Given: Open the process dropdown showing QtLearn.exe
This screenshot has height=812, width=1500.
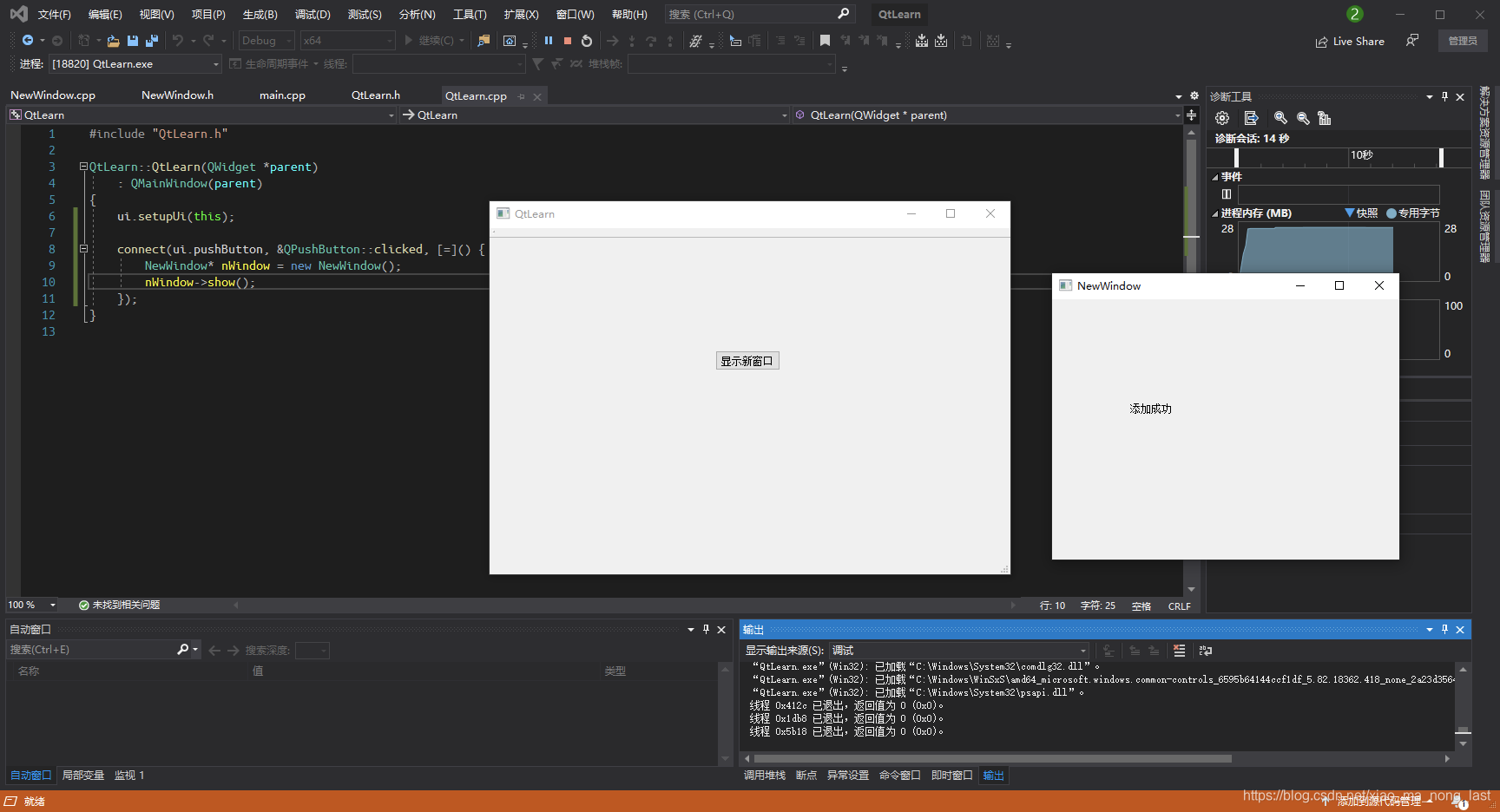Looking at the screenshot, I should click(x=135, y=64).
